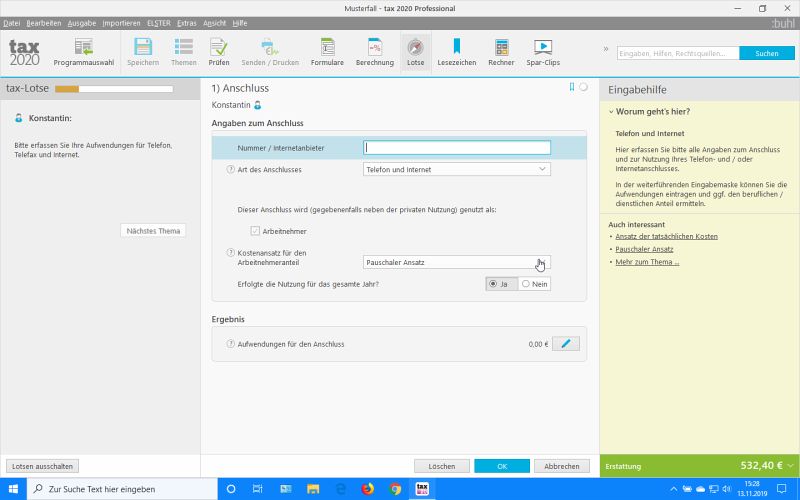This screenshot has height=500, width=800.
Task: Click the Nummer / Internetanbieter input field
Action: tap(457, 148)
